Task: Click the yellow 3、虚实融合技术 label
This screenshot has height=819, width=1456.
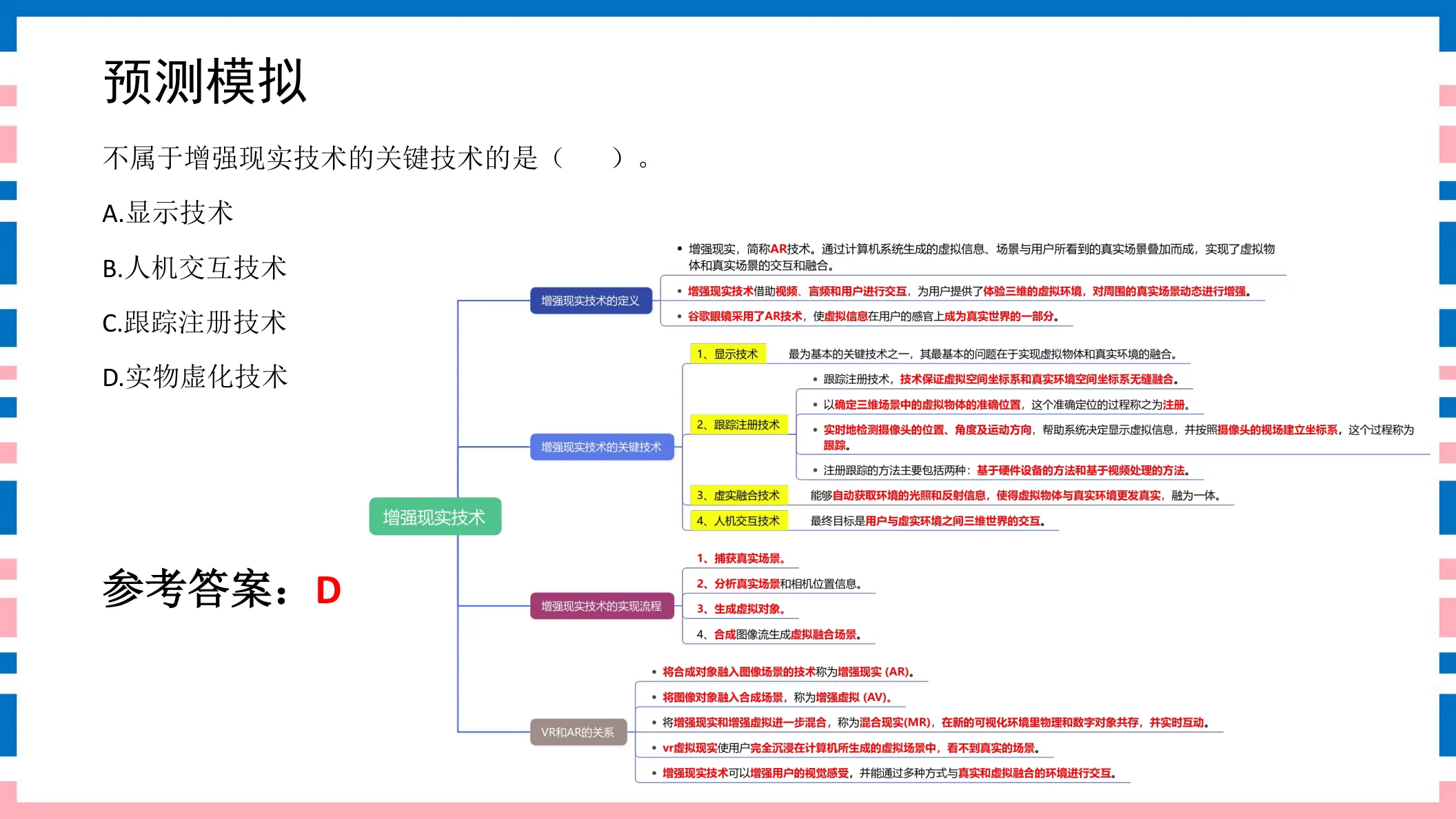Action: click(x=738, y=495)
